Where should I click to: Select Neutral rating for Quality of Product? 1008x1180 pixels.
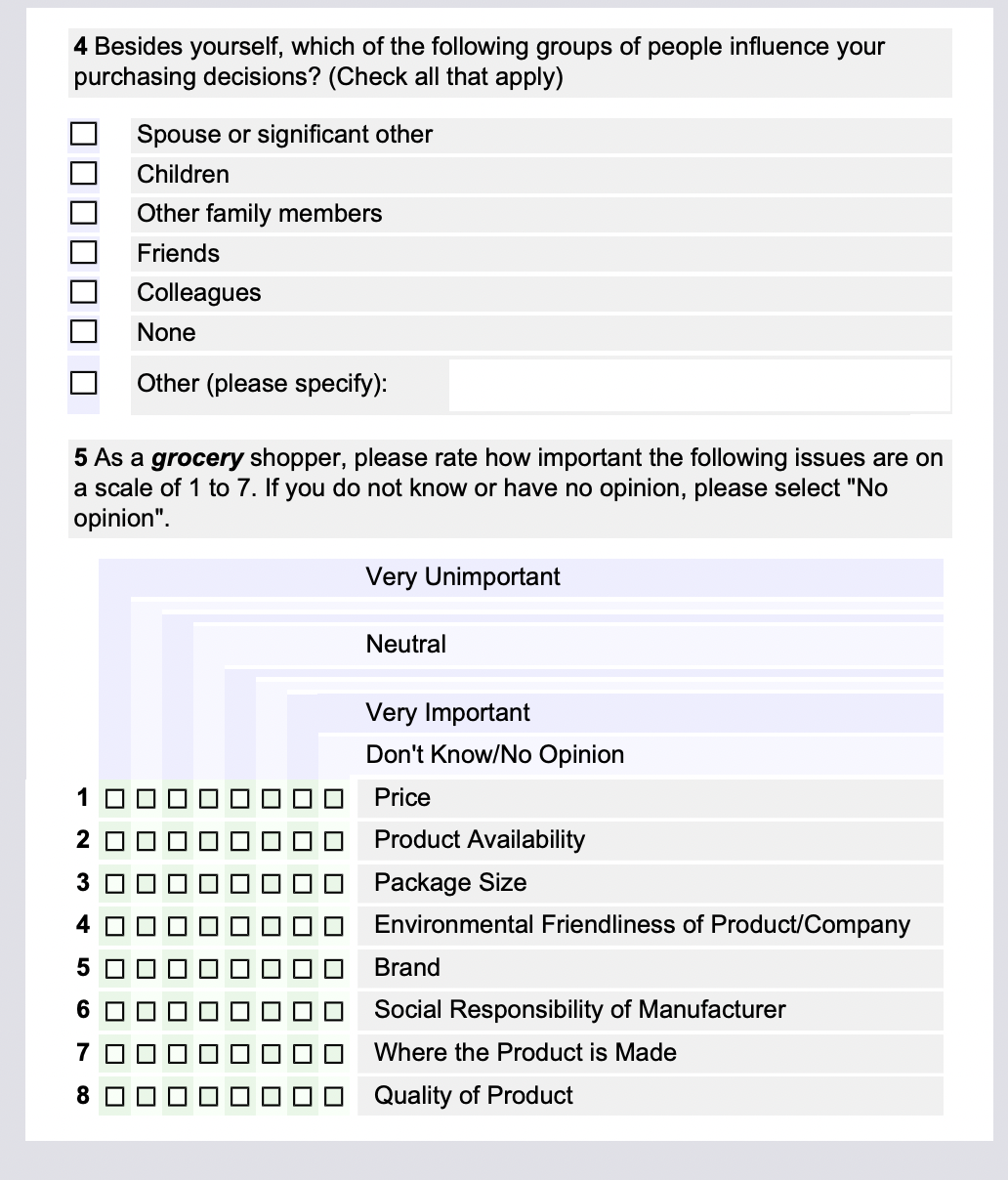coord(208,1095)
